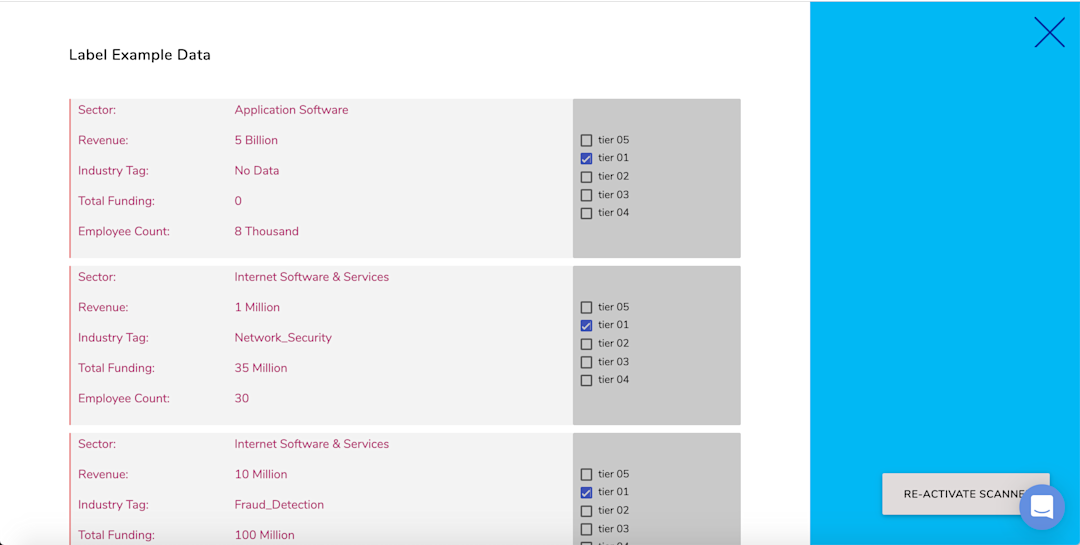This screenshot has width=1080, height=545.
Task: Click 'Employee Count:' label in Network_Security card
Action: (x=124, y=398)
